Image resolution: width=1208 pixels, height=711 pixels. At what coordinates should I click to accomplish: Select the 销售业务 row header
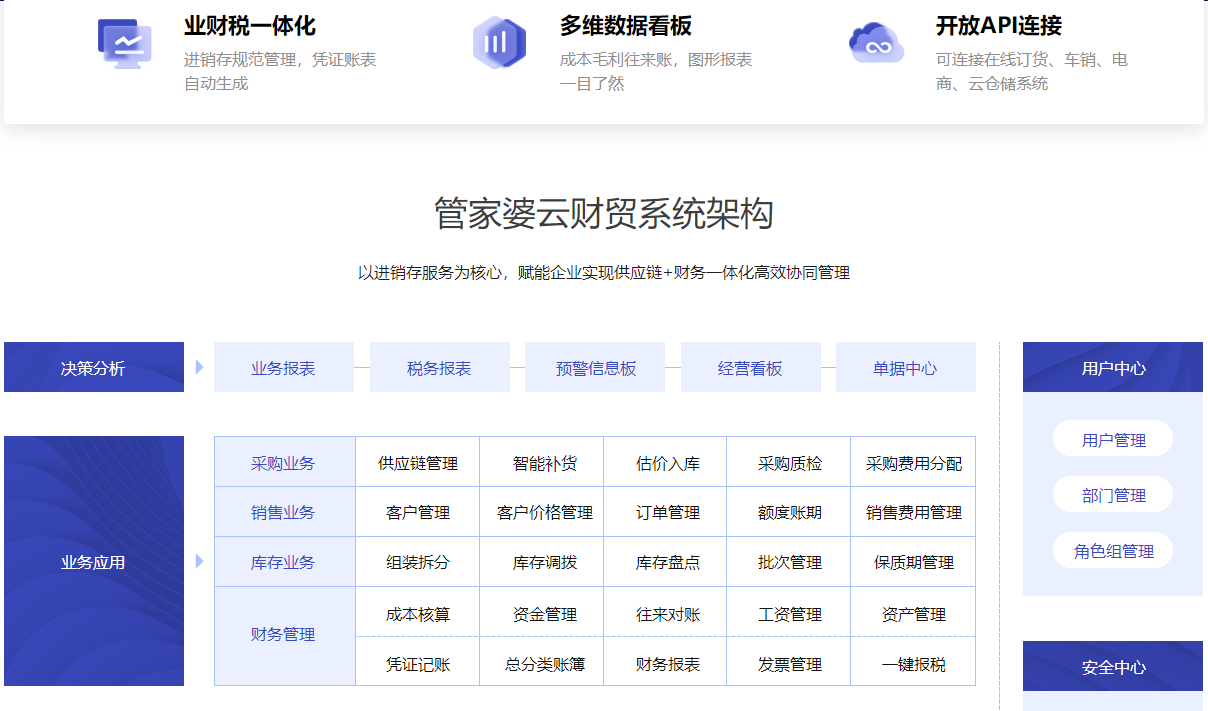[285, 512]
